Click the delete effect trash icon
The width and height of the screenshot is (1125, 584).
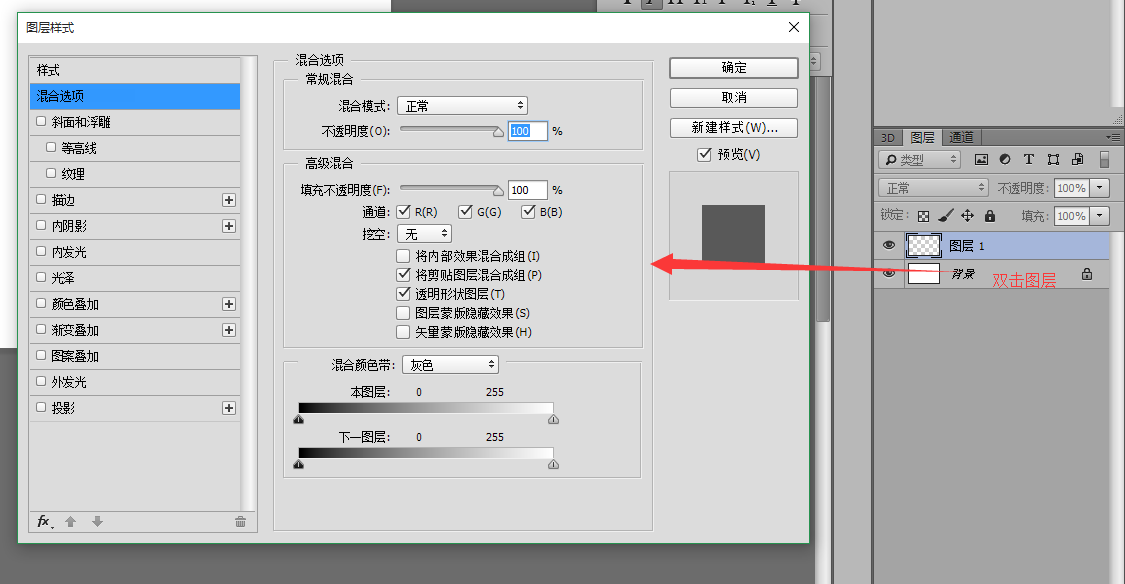pyautogui.click(x=240, y=522)
